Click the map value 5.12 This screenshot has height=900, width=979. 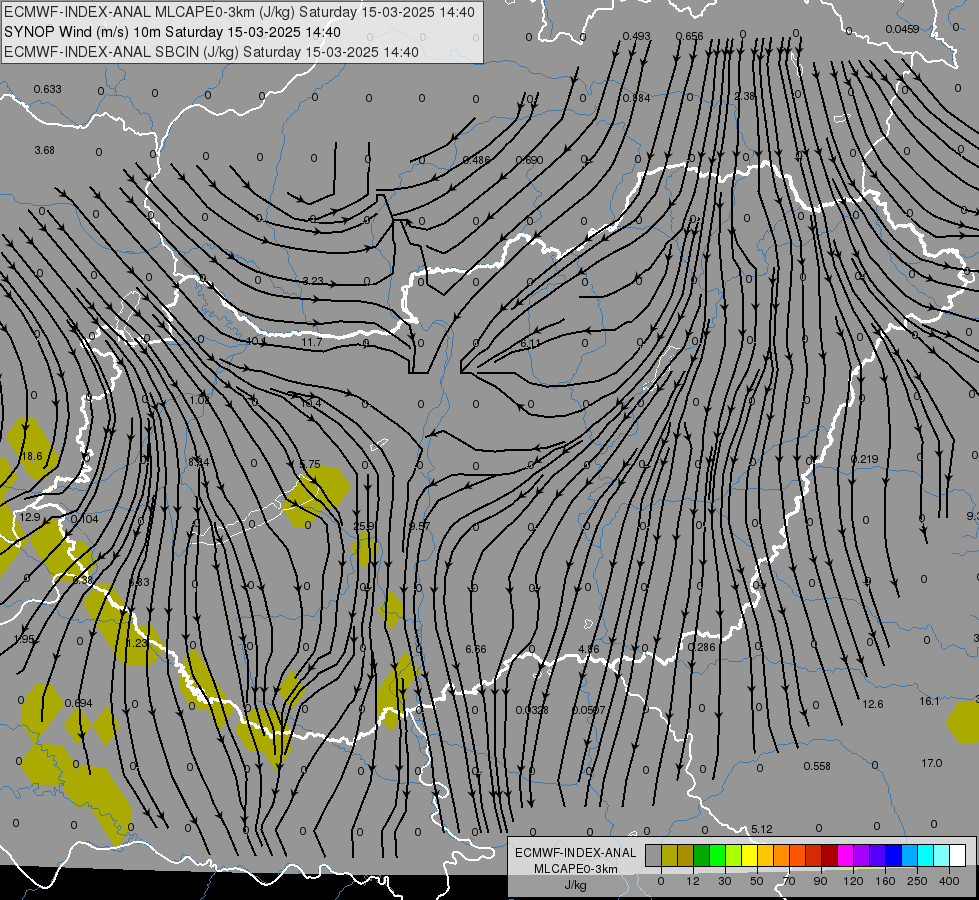762,829
